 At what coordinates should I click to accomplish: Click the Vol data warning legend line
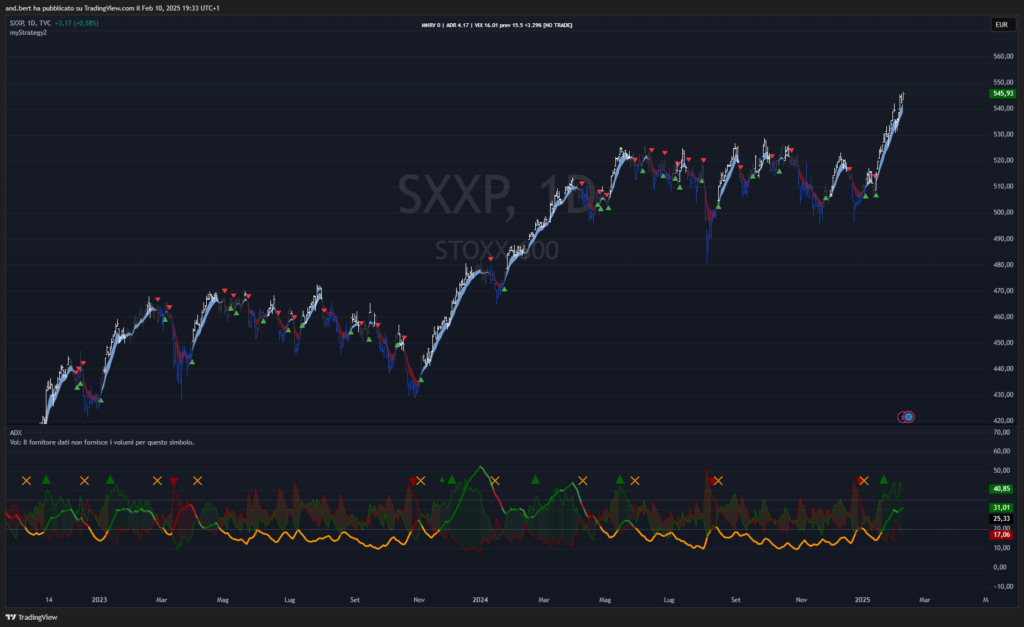point(101,442)
